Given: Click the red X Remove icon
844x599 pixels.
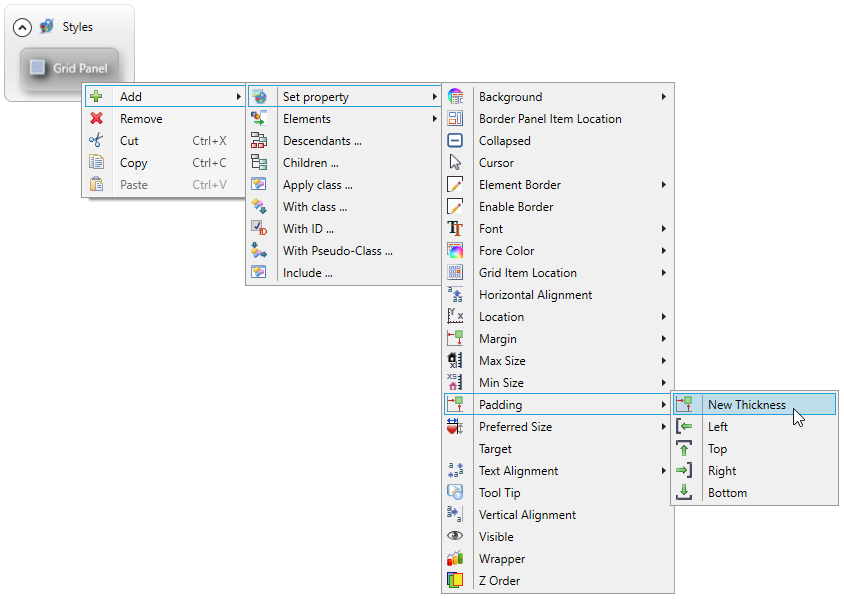Looking at the screenshot, I should pyautogui.click(x=96, y=119).
